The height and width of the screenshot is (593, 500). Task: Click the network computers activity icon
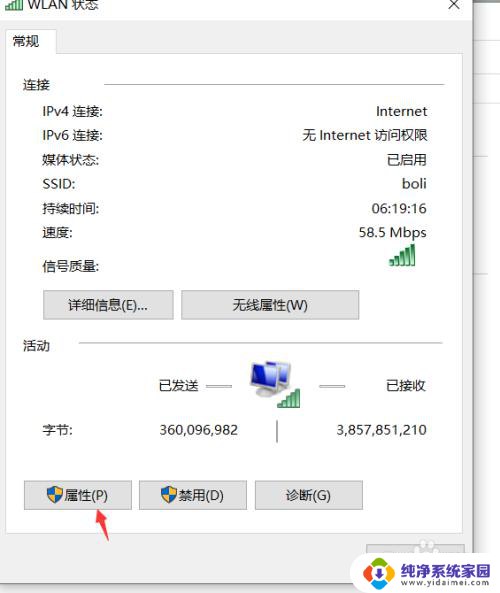[x=275, y=384]
